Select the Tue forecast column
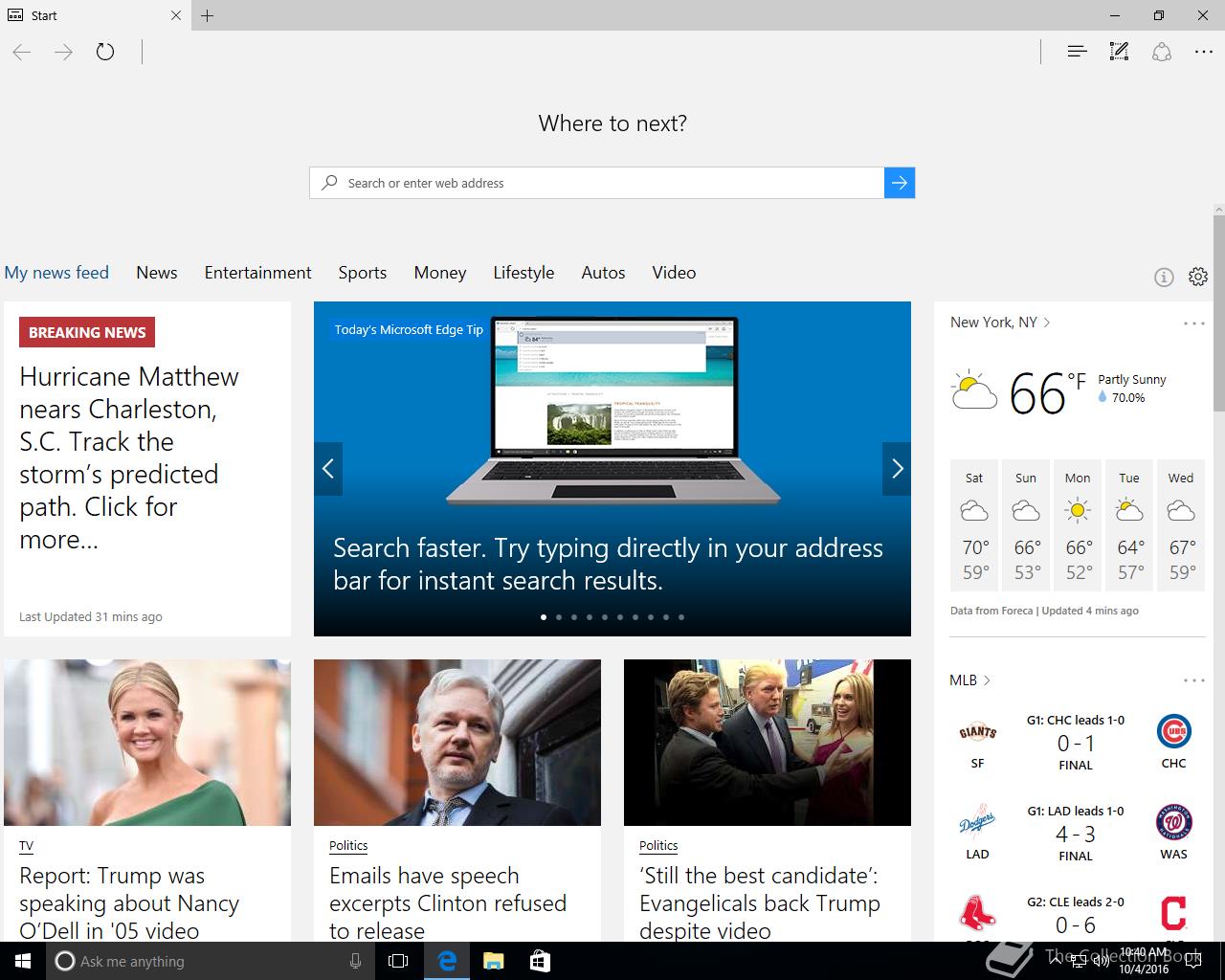The height and width of the screenshot is (980, 1225). pyautogui.click(x=1129, y=525)
